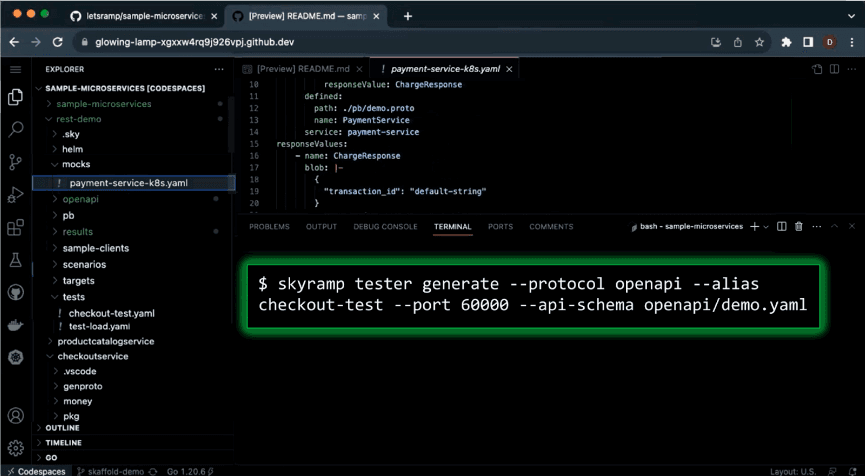Open the Source Control view
Screen dimensions: 865x476
click(15, 162)
